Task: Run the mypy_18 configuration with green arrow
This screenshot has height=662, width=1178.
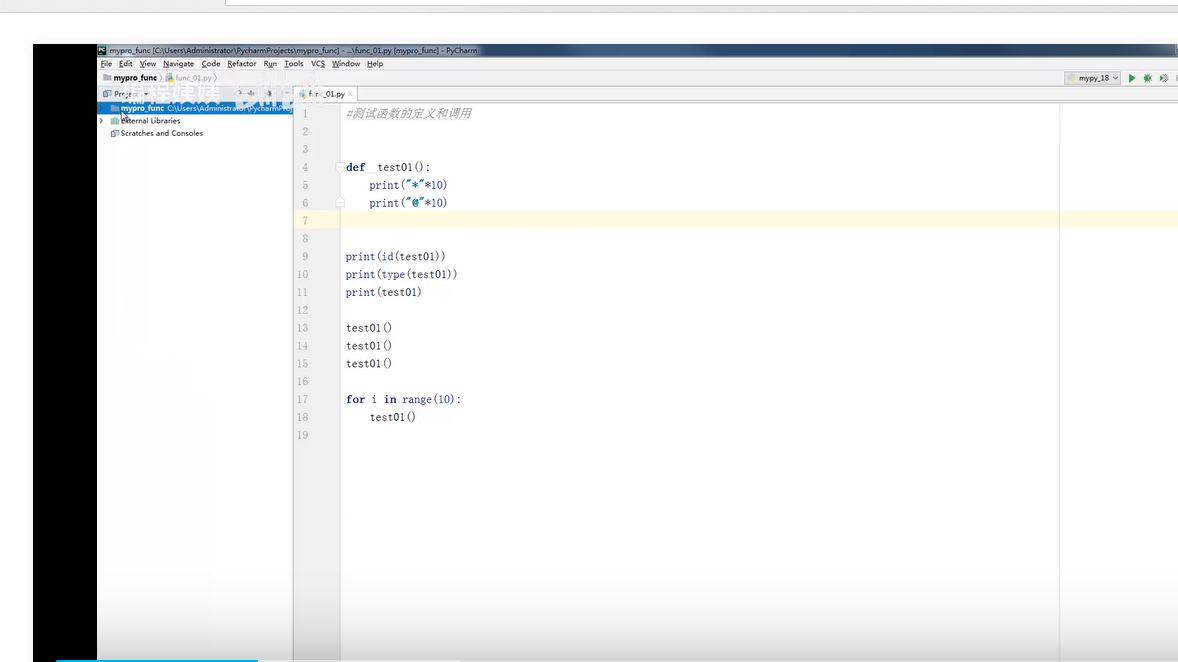Action: coord(1131,78)
